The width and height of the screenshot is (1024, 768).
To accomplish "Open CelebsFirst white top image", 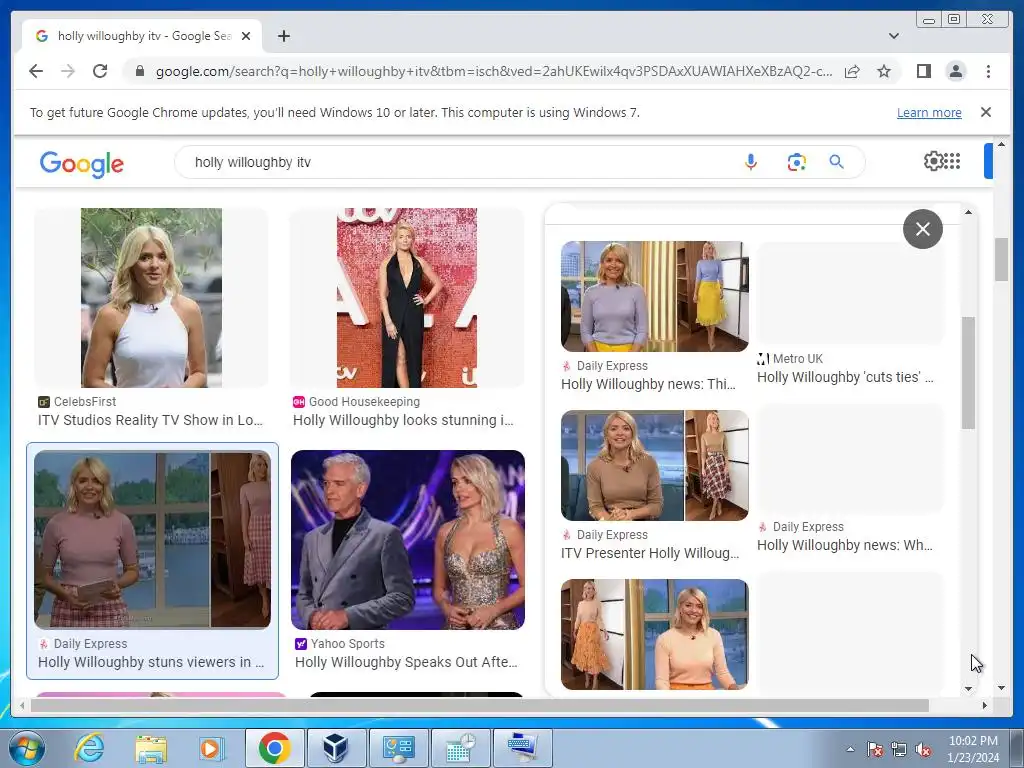I will pyautogui.click(x=151, y=298).
